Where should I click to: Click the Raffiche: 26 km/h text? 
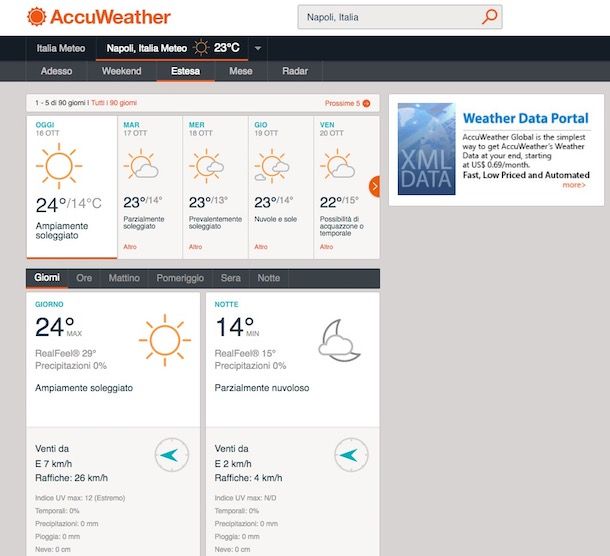(x=72, y=478)
